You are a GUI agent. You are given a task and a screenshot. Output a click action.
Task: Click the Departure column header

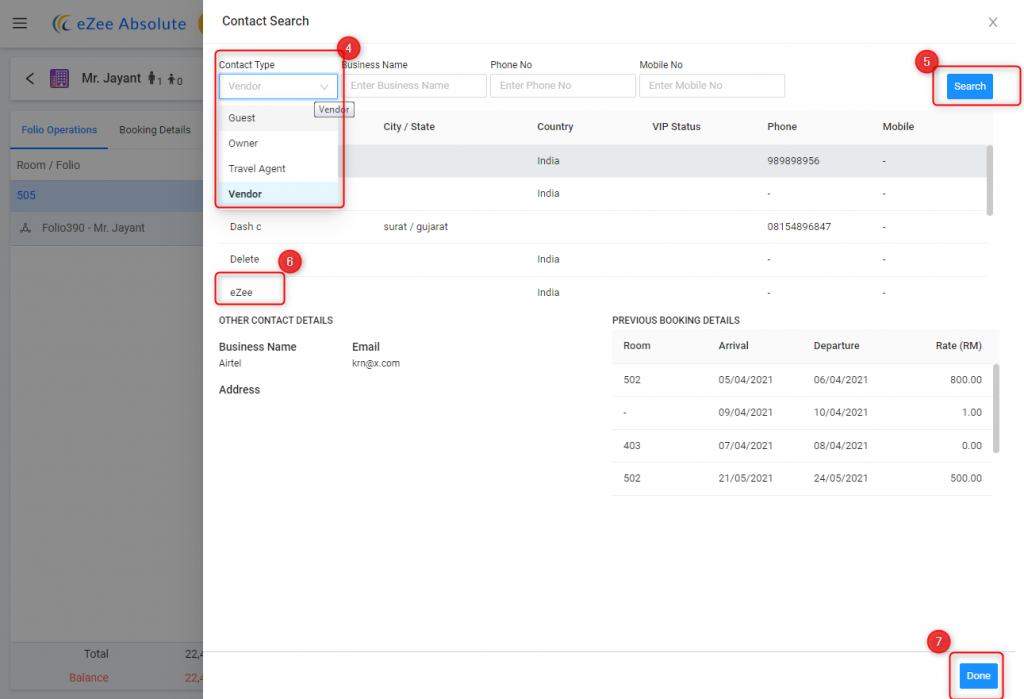(x=836, y=346)
